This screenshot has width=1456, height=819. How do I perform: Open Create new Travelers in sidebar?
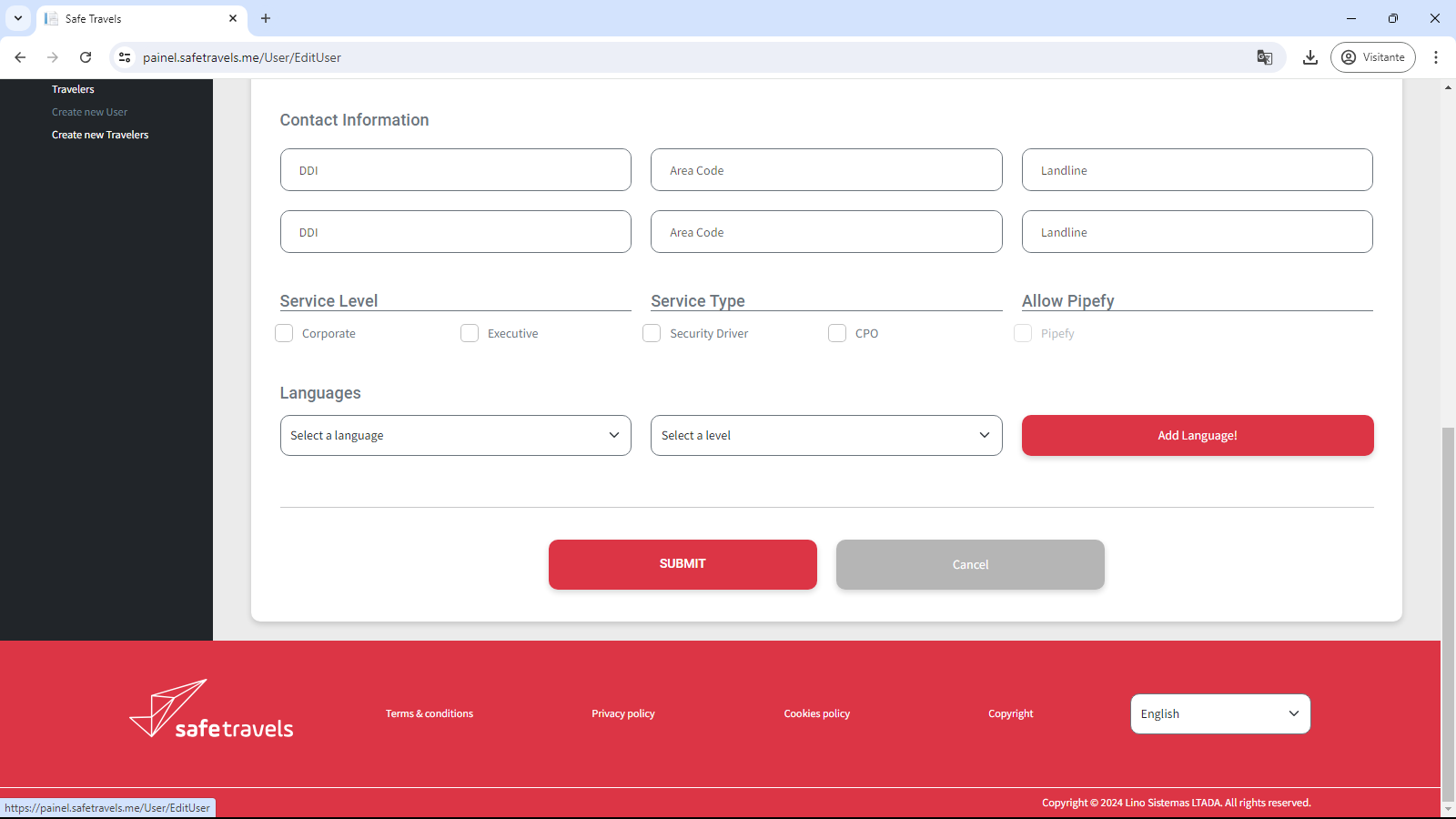click(100, 135)
